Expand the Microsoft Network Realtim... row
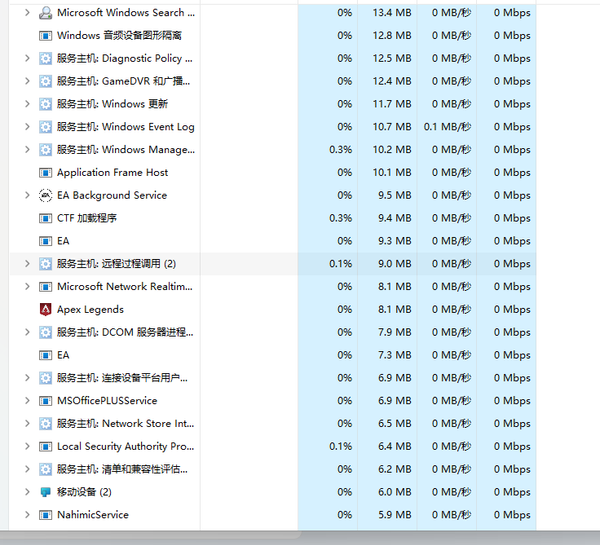This screenshot has width=600, height=545. (x=27, y=287)
